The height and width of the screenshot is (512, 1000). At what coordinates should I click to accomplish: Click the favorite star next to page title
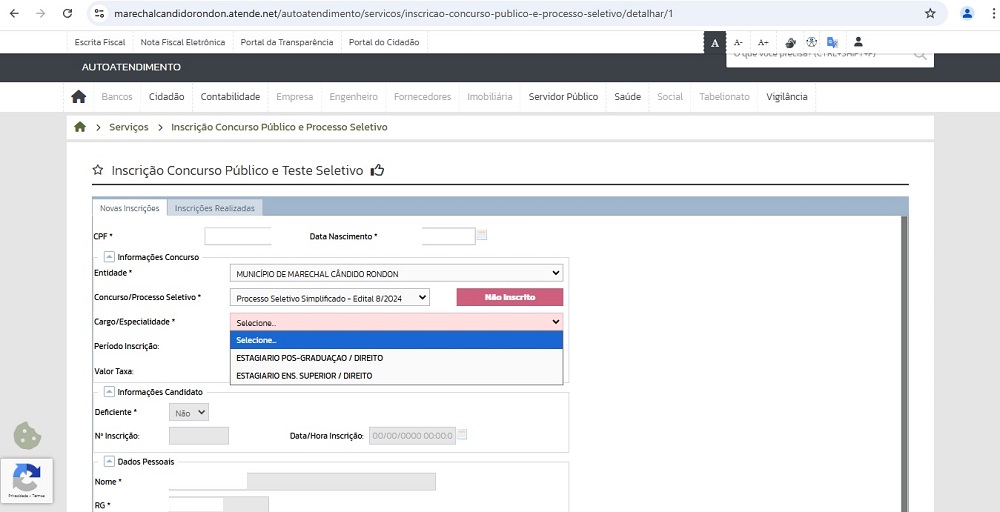(x=98, y=171)
